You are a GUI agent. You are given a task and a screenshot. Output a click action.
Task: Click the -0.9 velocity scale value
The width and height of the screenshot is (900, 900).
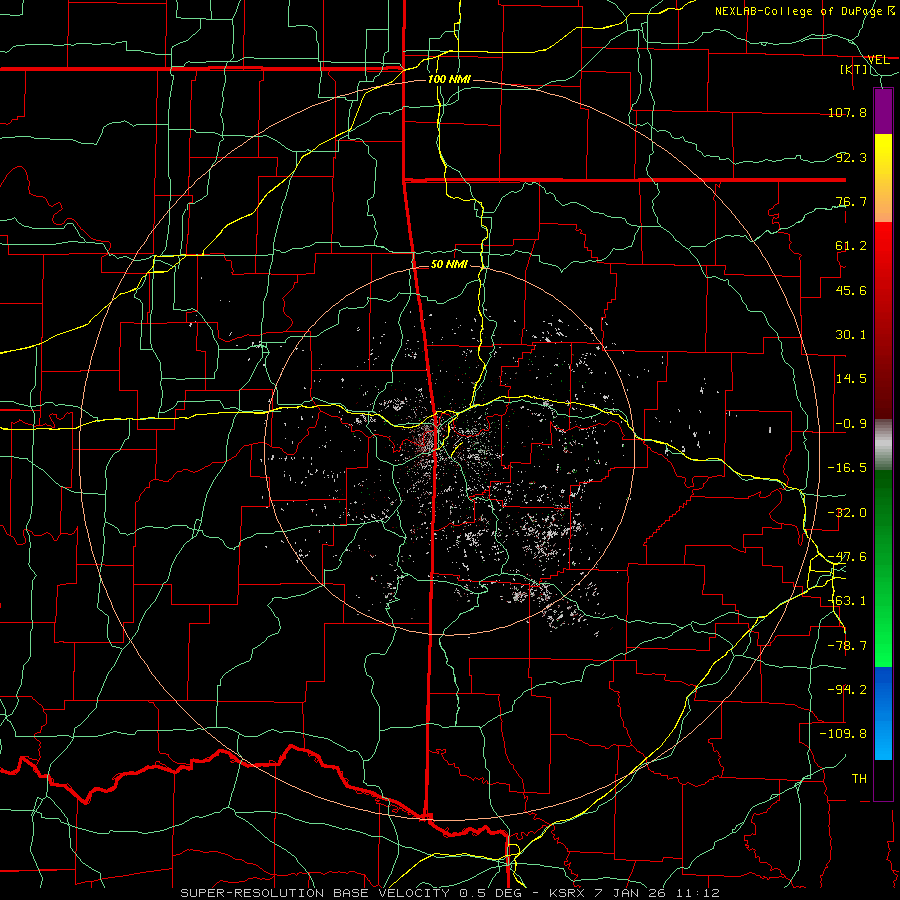click(851, 424)
